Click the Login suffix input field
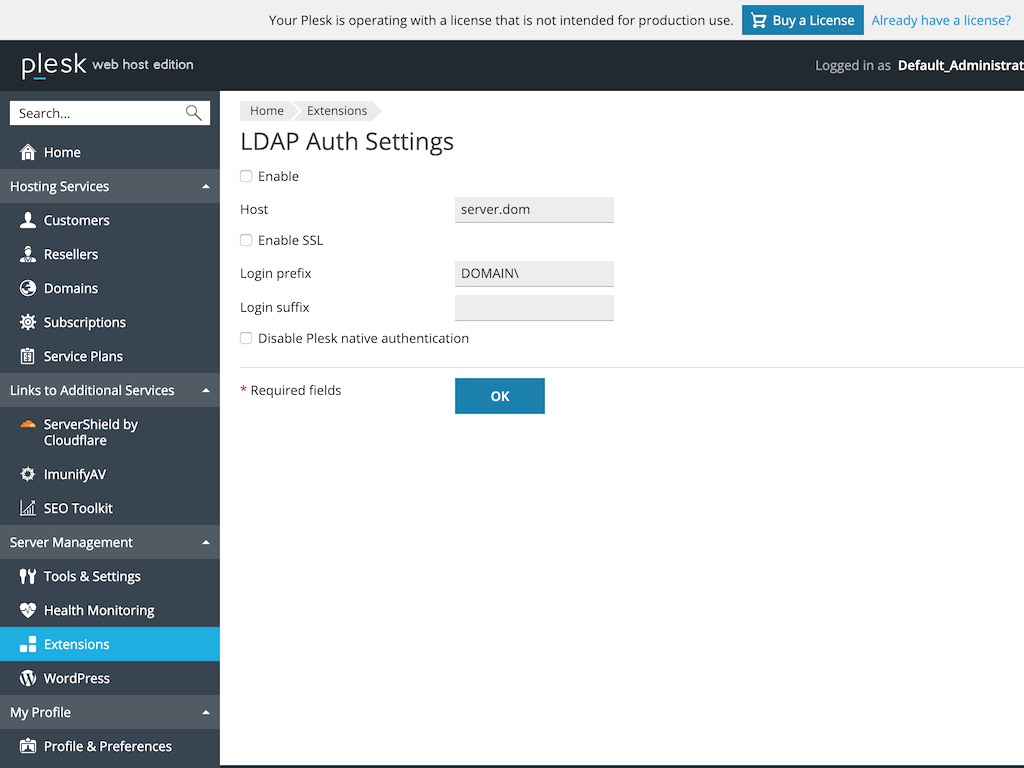The height and width of the screenshot is (768, 1024). pos(534,307)
